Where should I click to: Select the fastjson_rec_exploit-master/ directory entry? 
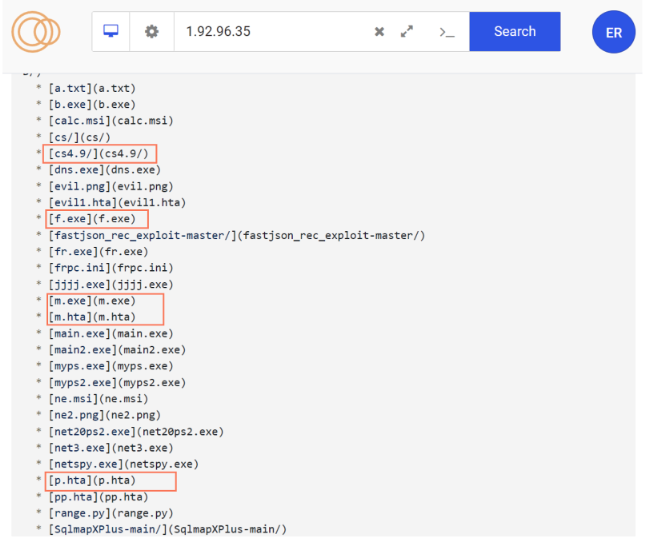[237, 235]
